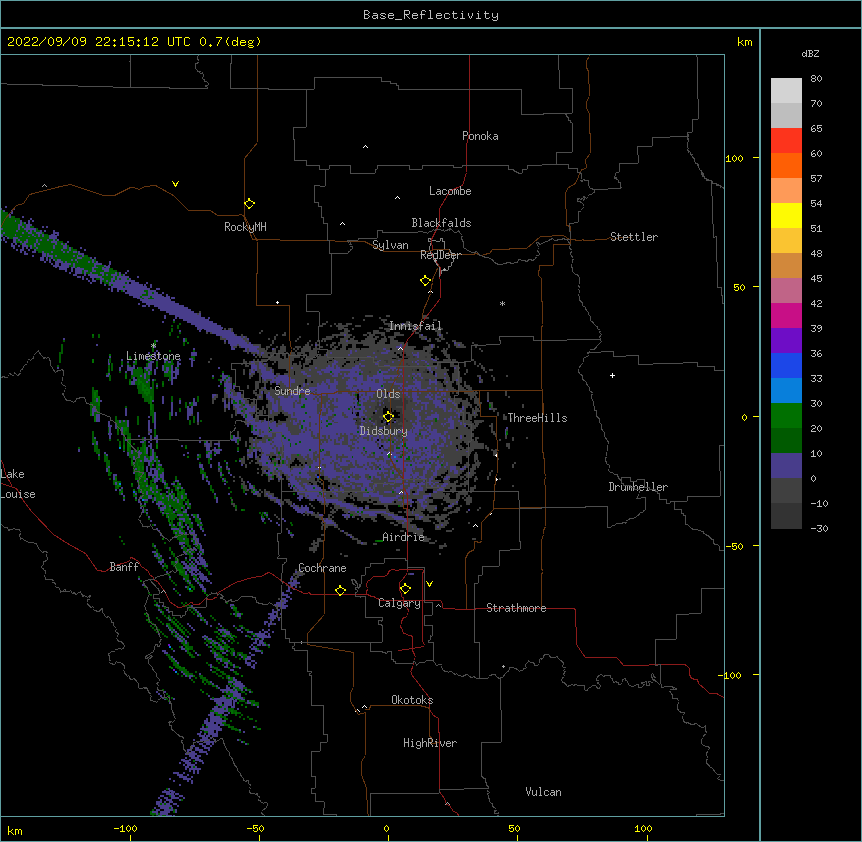Click the RockyMH town label
This screenshot has width=862, height=842.
pos(245,227)
